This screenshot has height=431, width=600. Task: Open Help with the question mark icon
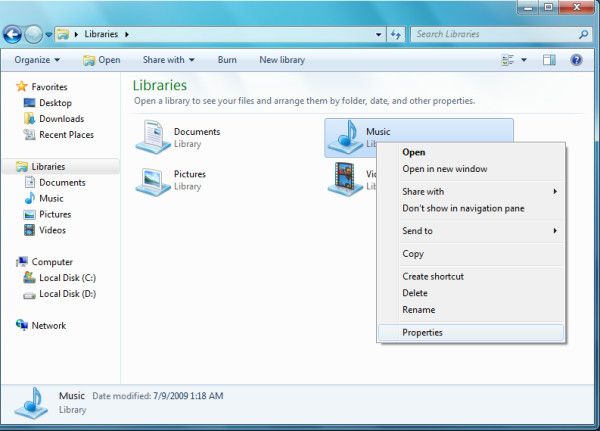[x=576, y=60]
